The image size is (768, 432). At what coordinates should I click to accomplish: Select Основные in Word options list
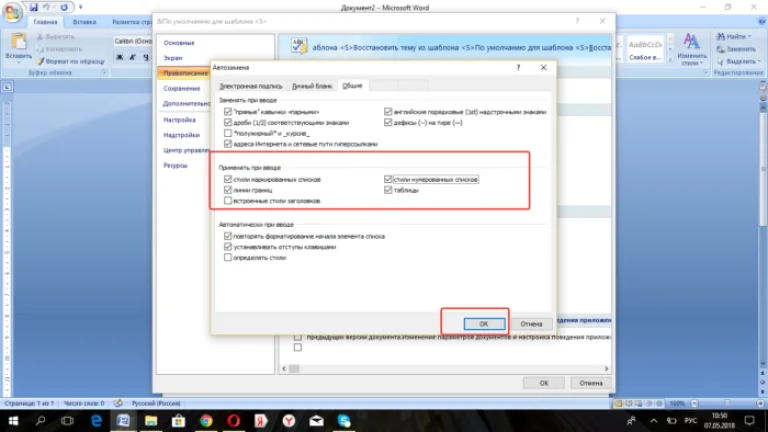[x=179, y=43]
